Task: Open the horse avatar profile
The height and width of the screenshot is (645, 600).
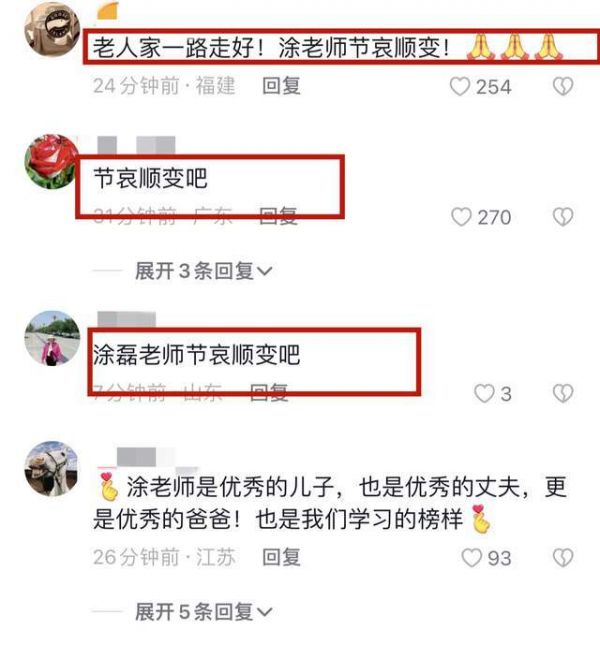Action: click(52, 469)
